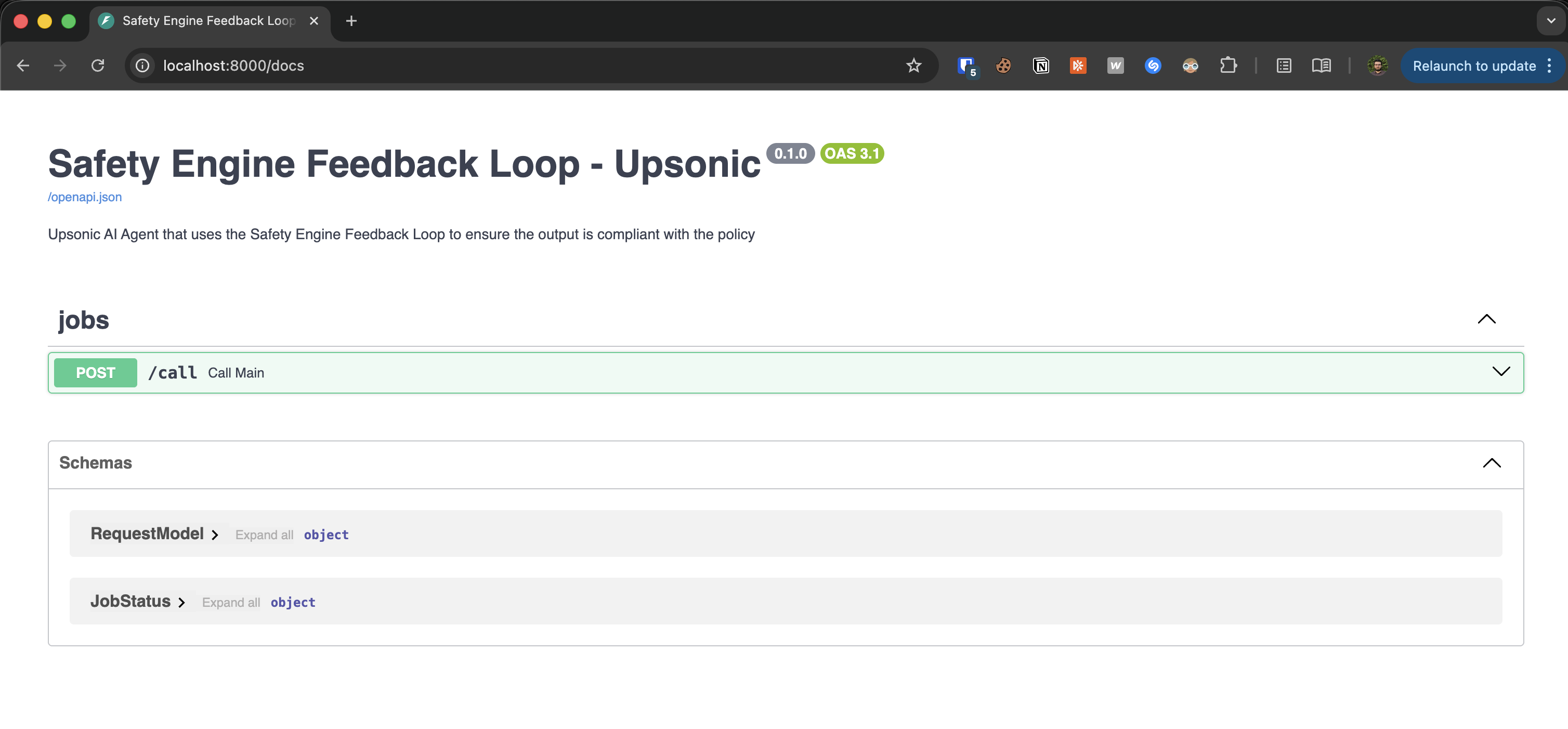Screen dimensions: 1568x729
Task: Click the Bitwarden extension icon
Action: click(966, 66)
